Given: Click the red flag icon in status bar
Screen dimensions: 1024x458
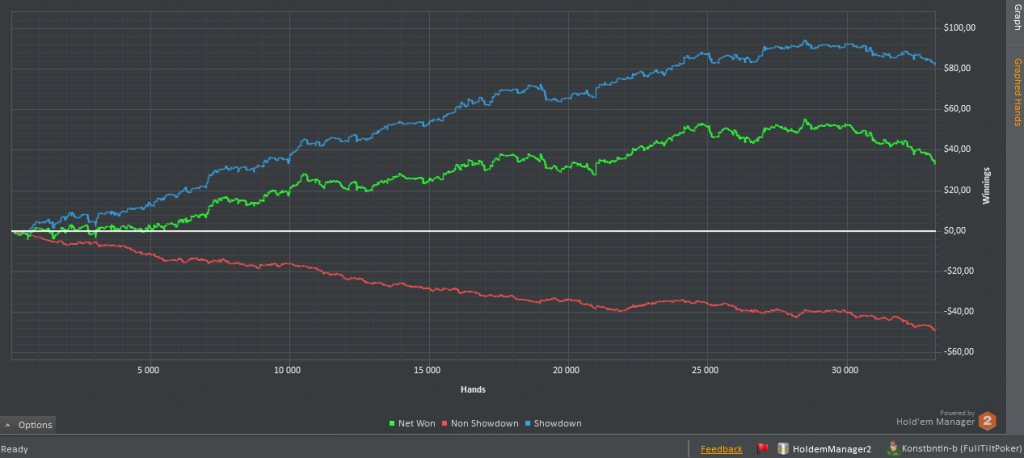Looking at the screenshot, I should point(762,449).
